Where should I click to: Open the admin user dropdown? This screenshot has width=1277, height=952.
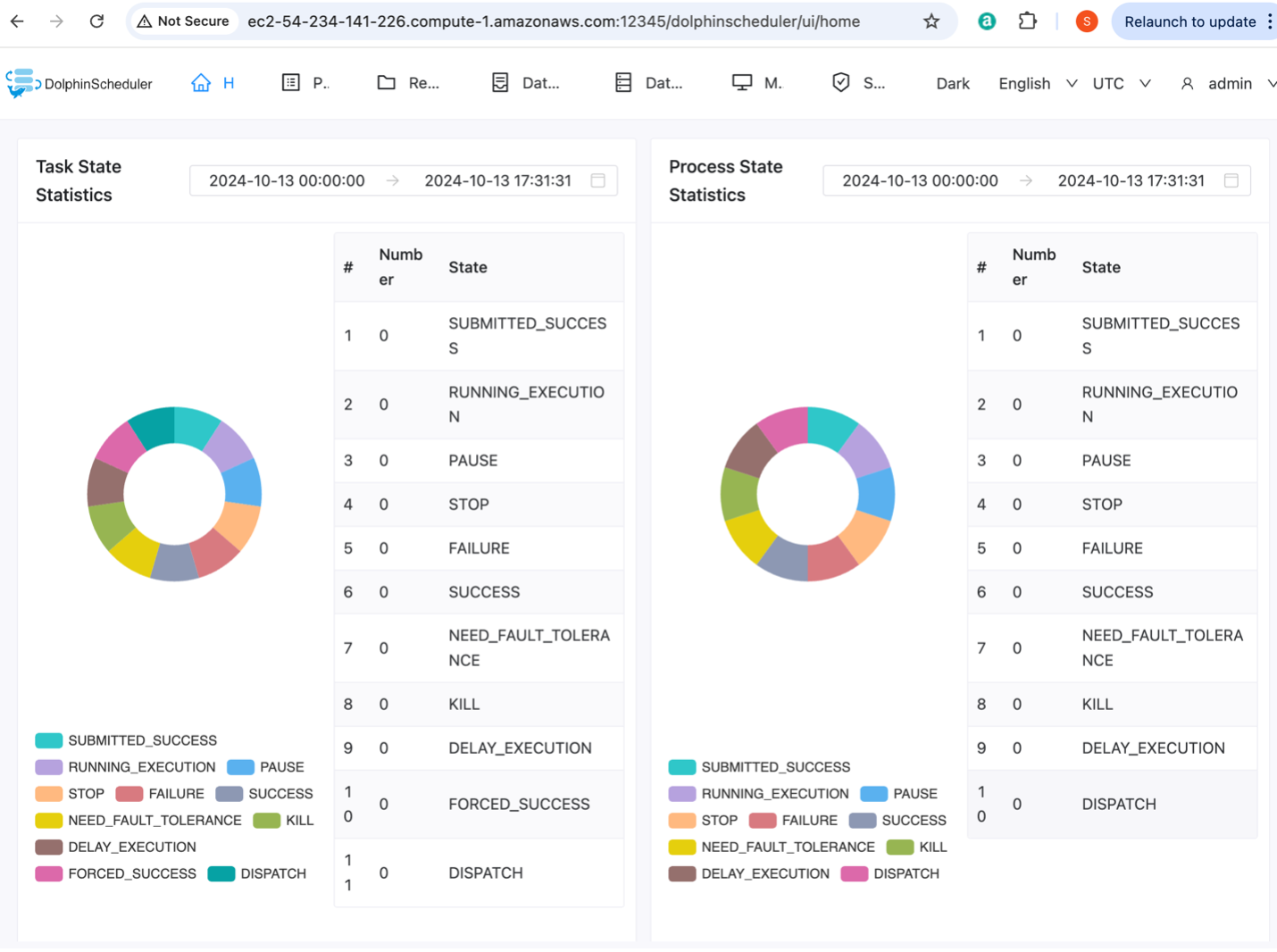[1228, 83]
